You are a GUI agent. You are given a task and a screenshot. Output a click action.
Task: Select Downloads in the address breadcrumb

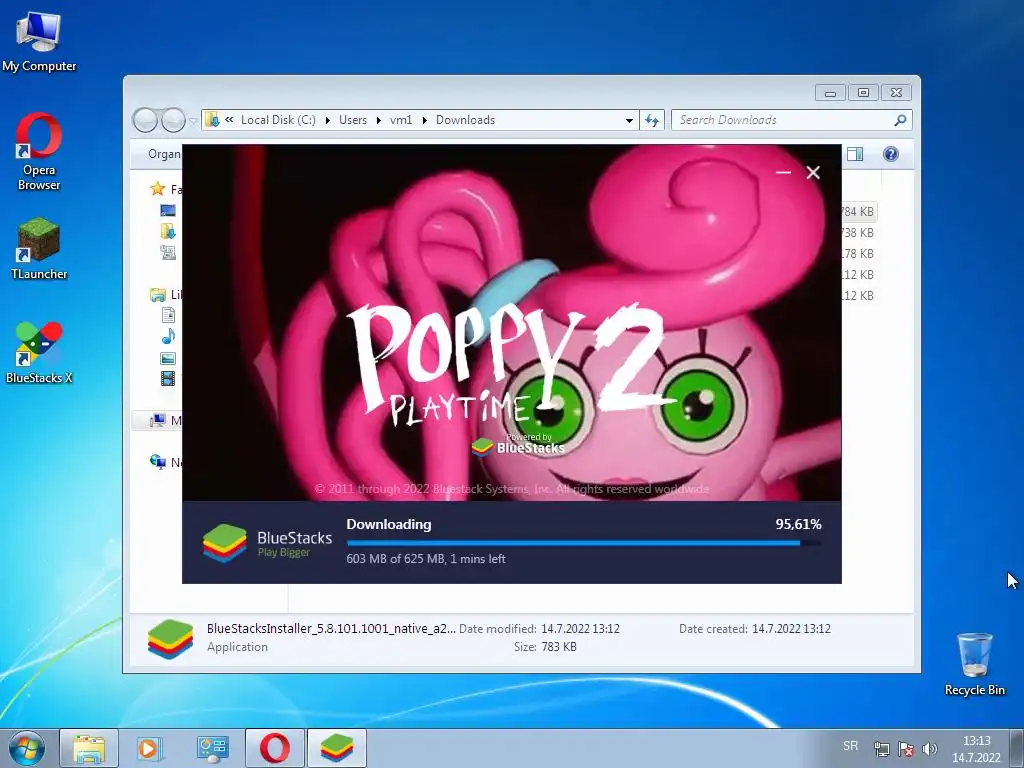pyautogui.click(x=466, y=120)
